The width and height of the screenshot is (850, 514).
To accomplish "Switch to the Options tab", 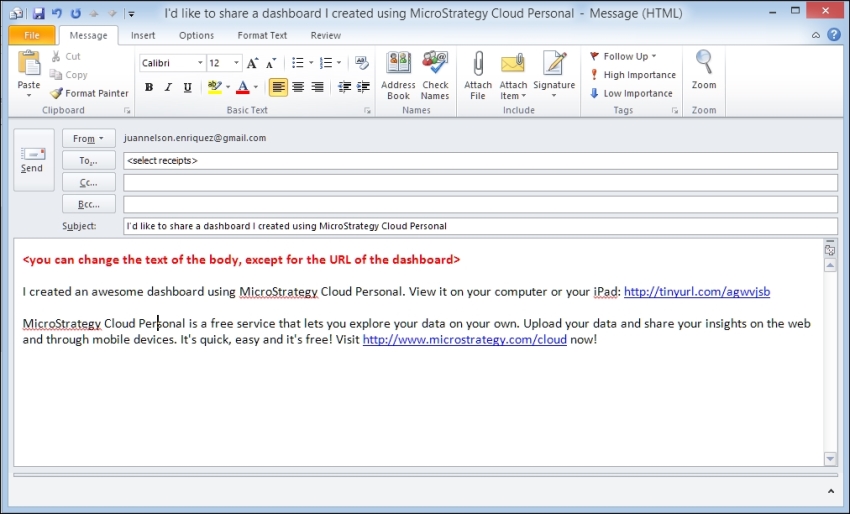I will (196, 35).
